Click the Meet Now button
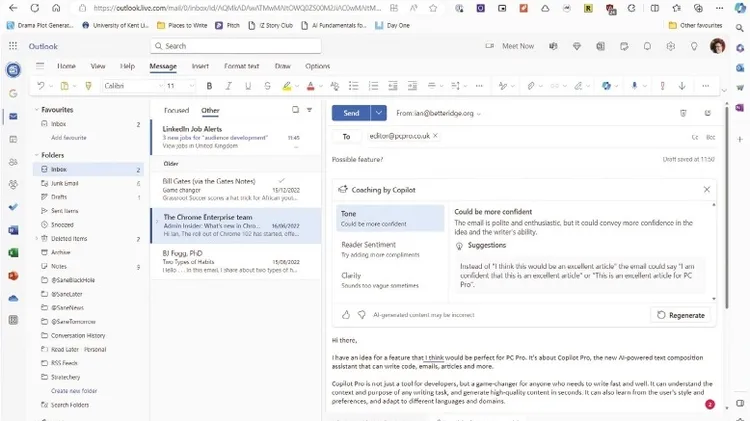Image resolution: width=750 pixels, height=421 pixels. (x=509, y=46)
